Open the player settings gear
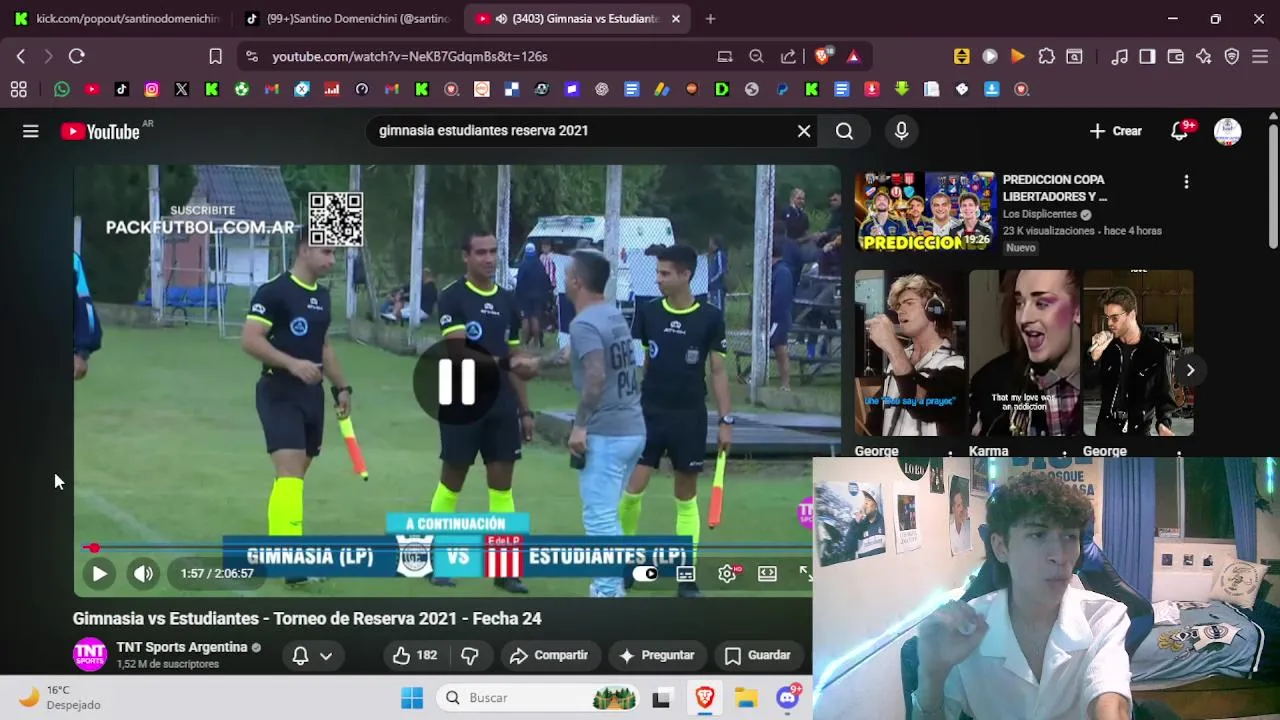Image resolution: width=1280 pixels, height=720 pixels. [728, 573]
